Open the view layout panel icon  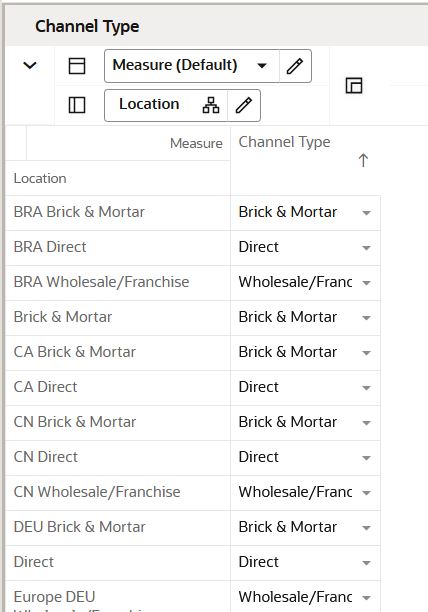click(x=354, y=85)
